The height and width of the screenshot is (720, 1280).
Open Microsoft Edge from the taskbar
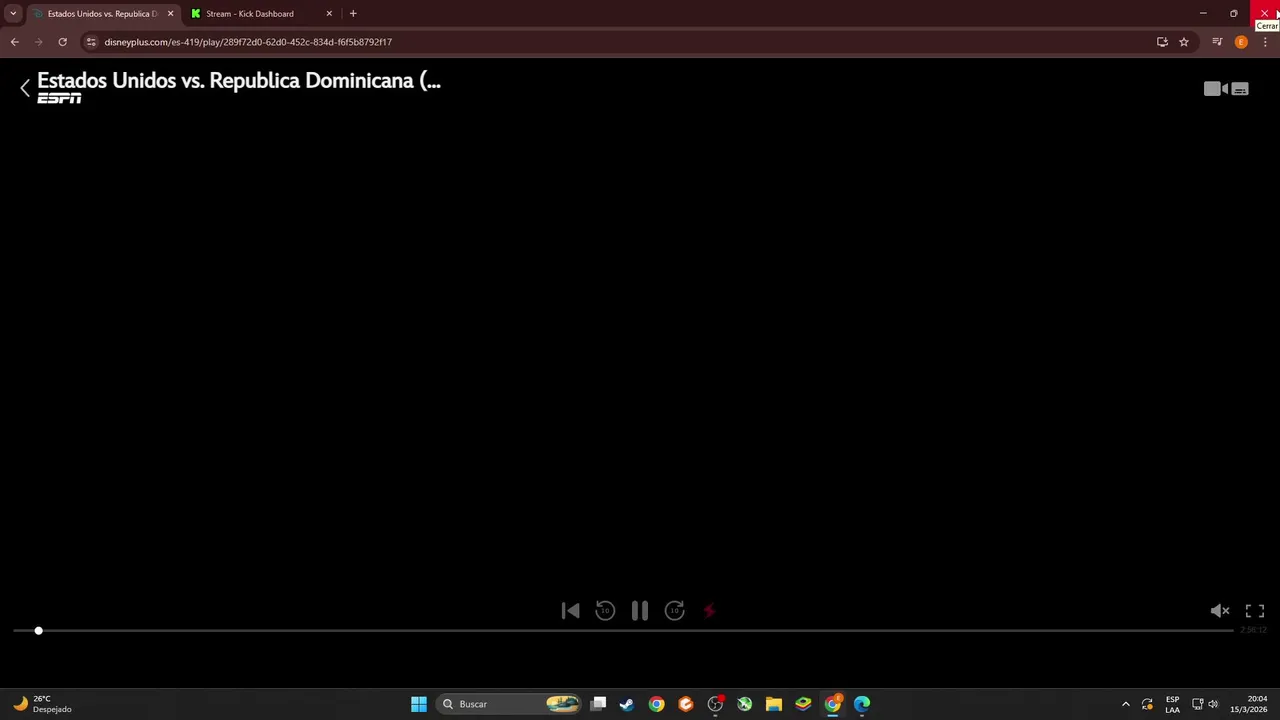click(x=862, y=704)
